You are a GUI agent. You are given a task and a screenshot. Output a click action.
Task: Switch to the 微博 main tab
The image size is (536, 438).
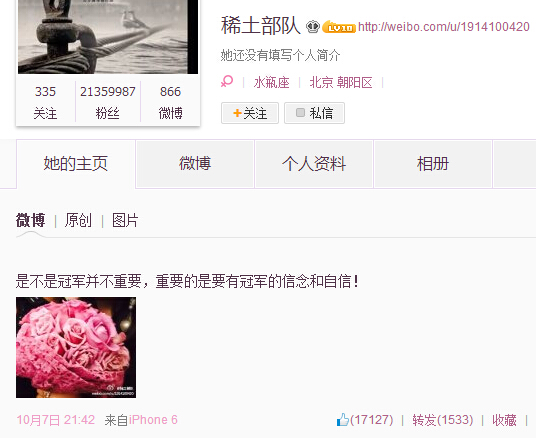(195, 164)
